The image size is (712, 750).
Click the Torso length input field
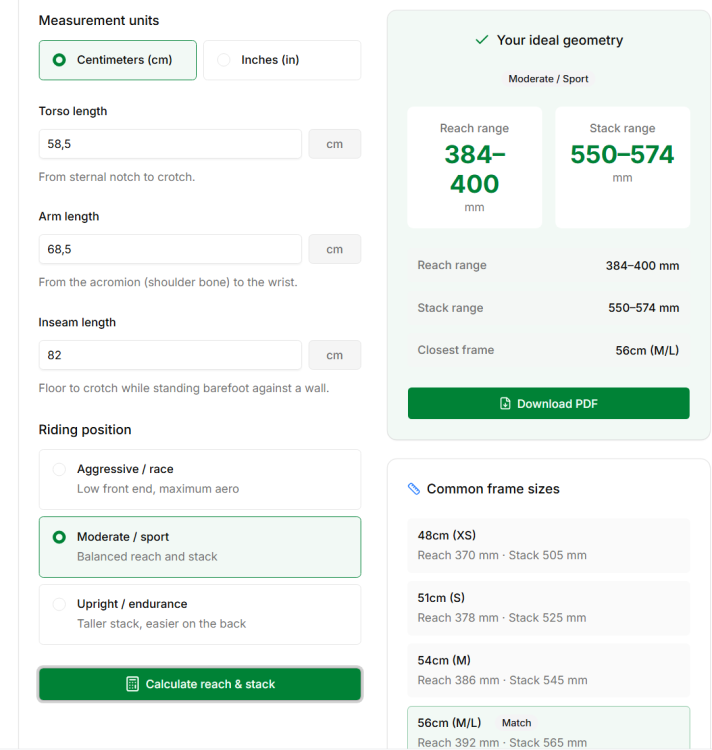click(x=170, y=144)
